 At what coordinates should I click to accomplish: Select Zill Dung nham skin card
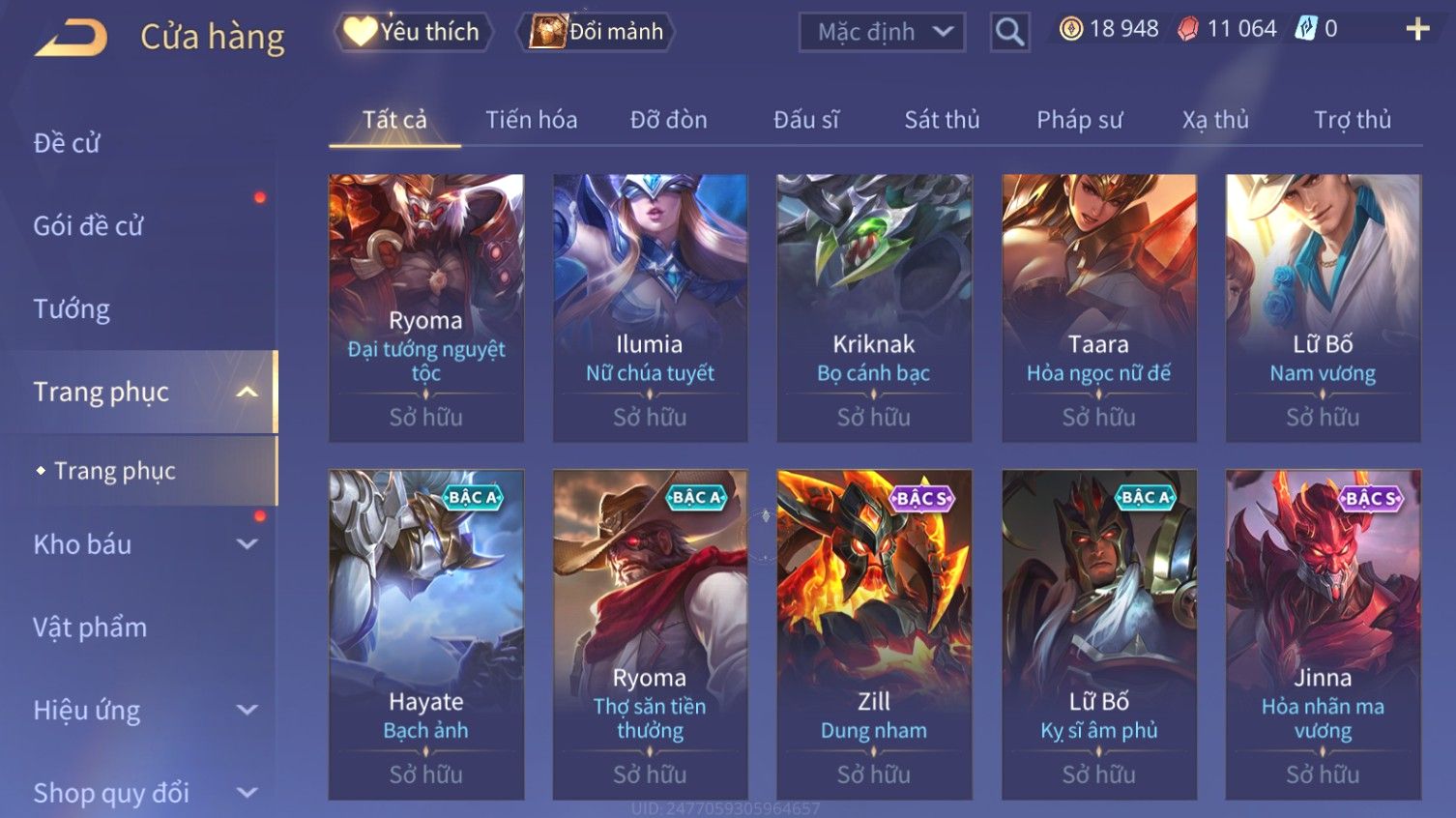pyautogui.click(x=874, y=634)
